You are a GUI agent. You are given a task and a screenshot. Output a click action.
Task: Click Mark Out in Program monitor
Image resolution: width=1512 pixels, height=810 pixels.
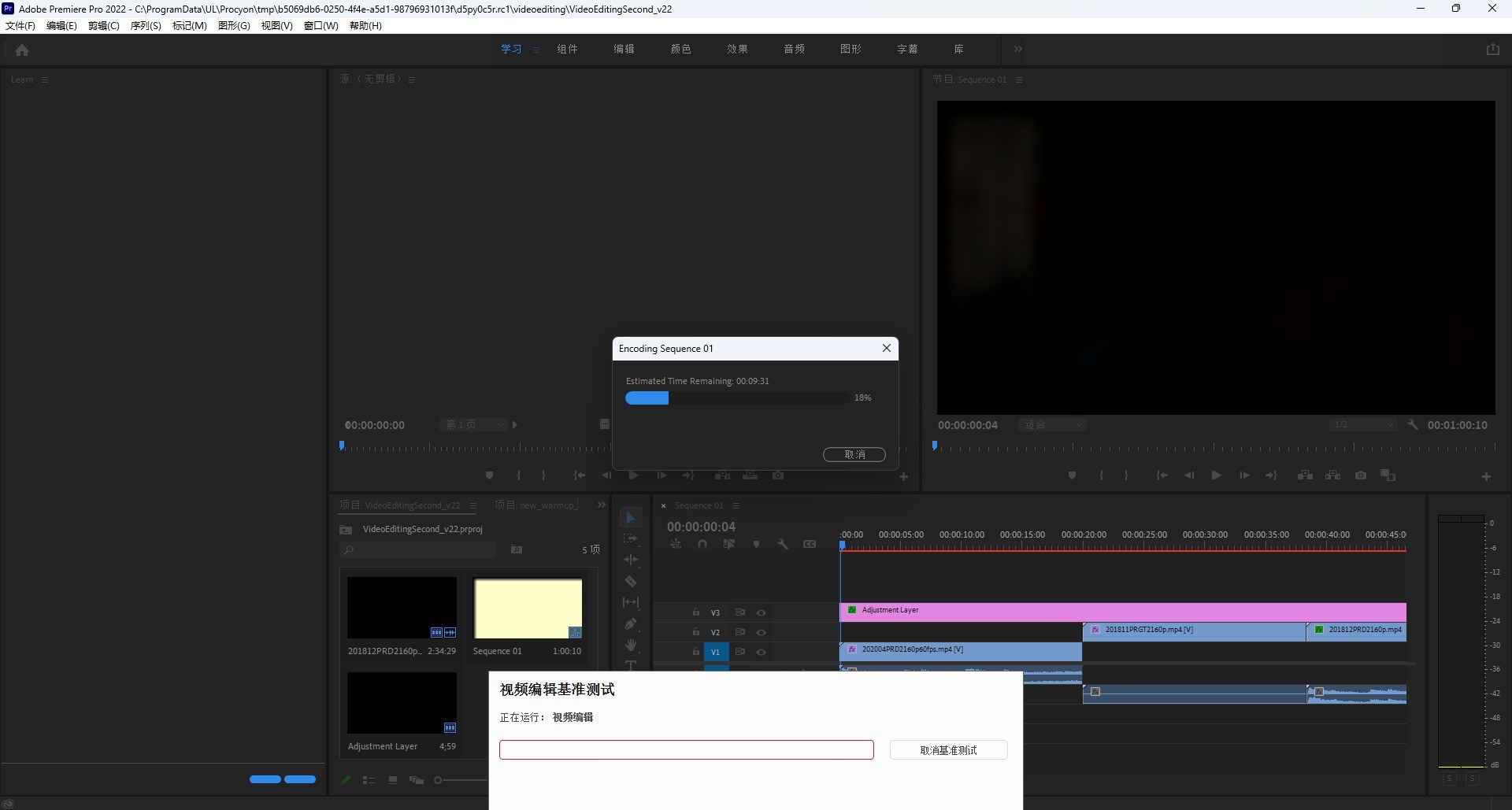1126,475
